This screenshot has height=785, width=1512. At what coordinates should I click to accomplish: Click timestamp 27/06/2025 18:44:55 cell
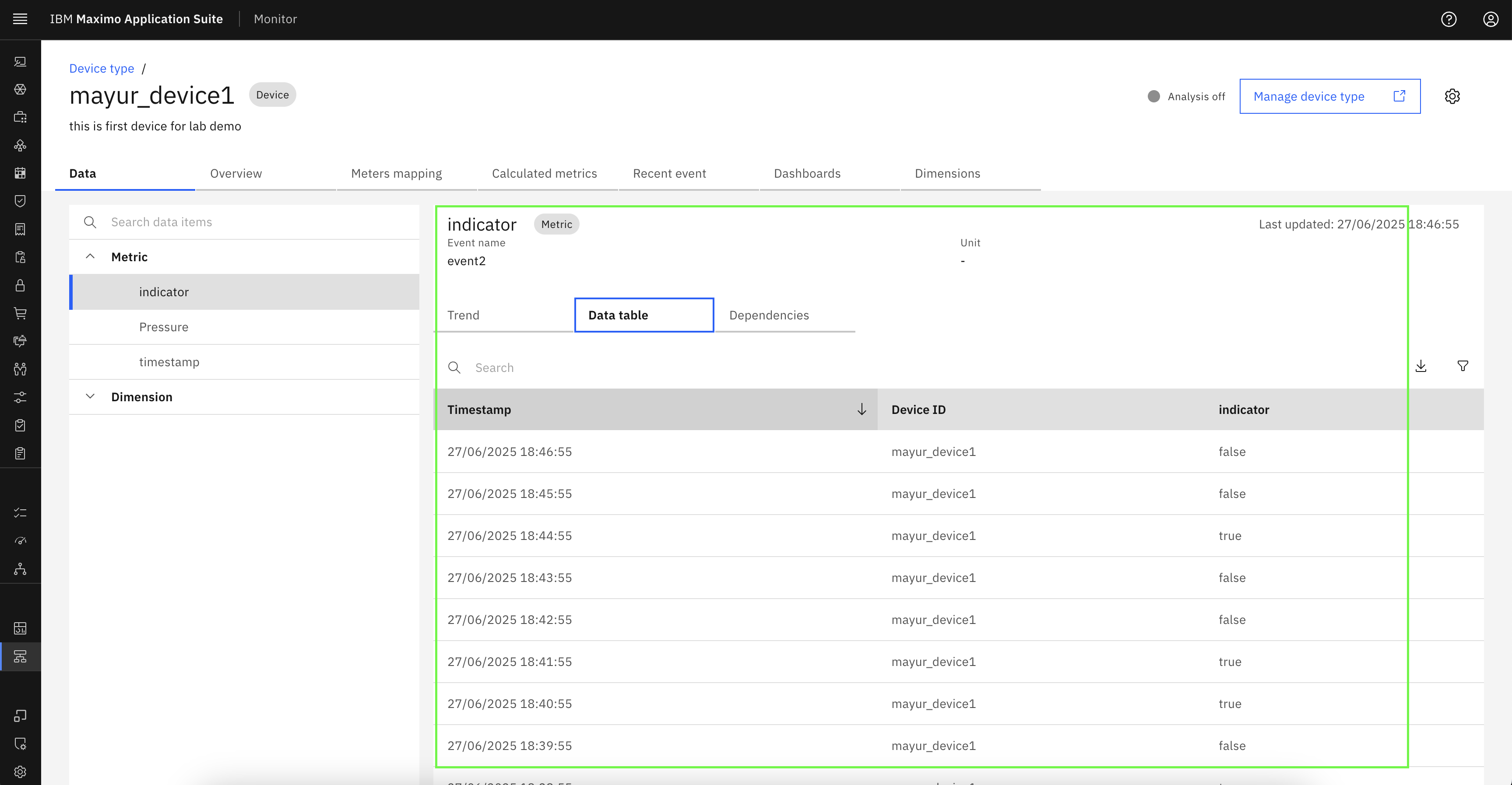pos(510,536)
